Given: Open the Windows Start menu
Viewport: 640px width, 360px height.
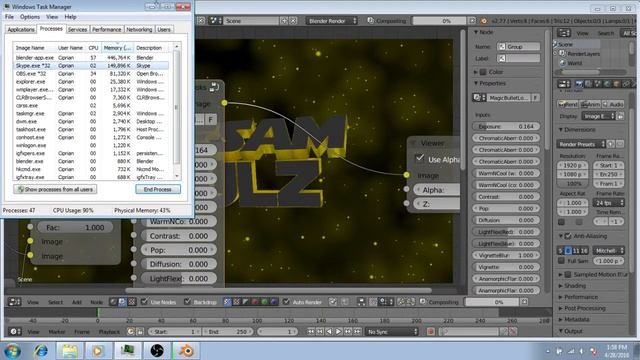Looking at the screenshot, I should [x=12, y=351].
